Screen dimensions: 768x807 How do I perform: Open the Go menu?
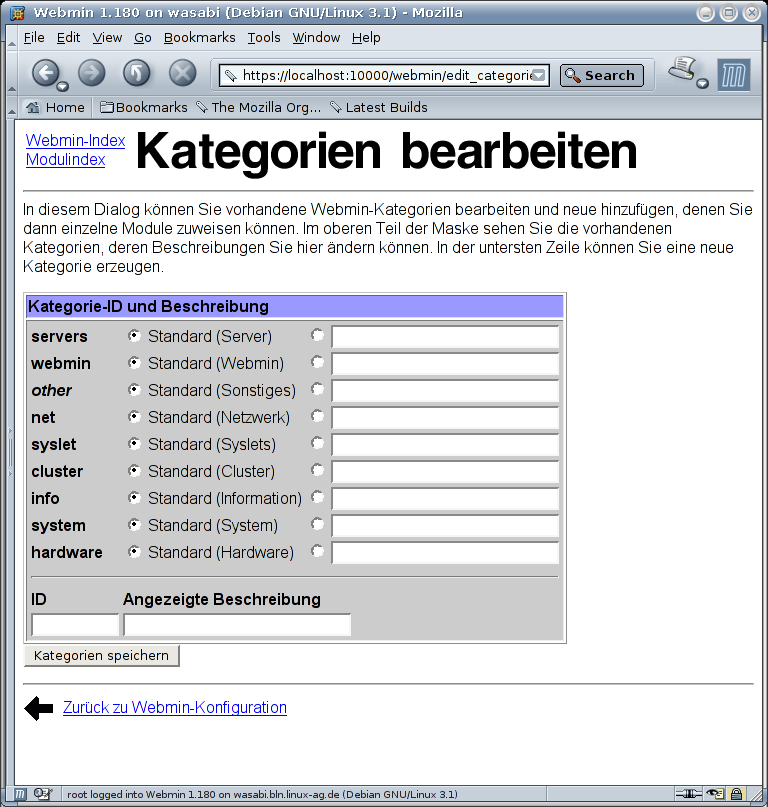[x=143, y=38]
